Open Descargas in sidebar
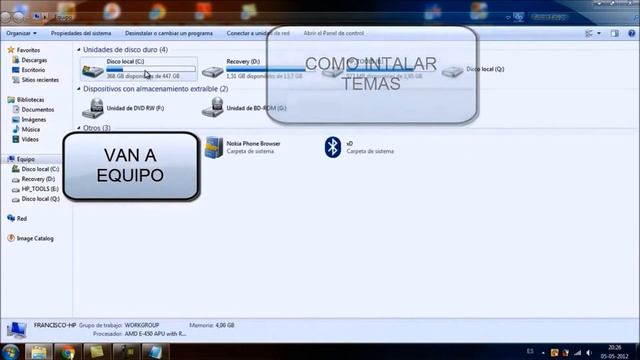The image size is (640, 360). [x=34, y=60]
